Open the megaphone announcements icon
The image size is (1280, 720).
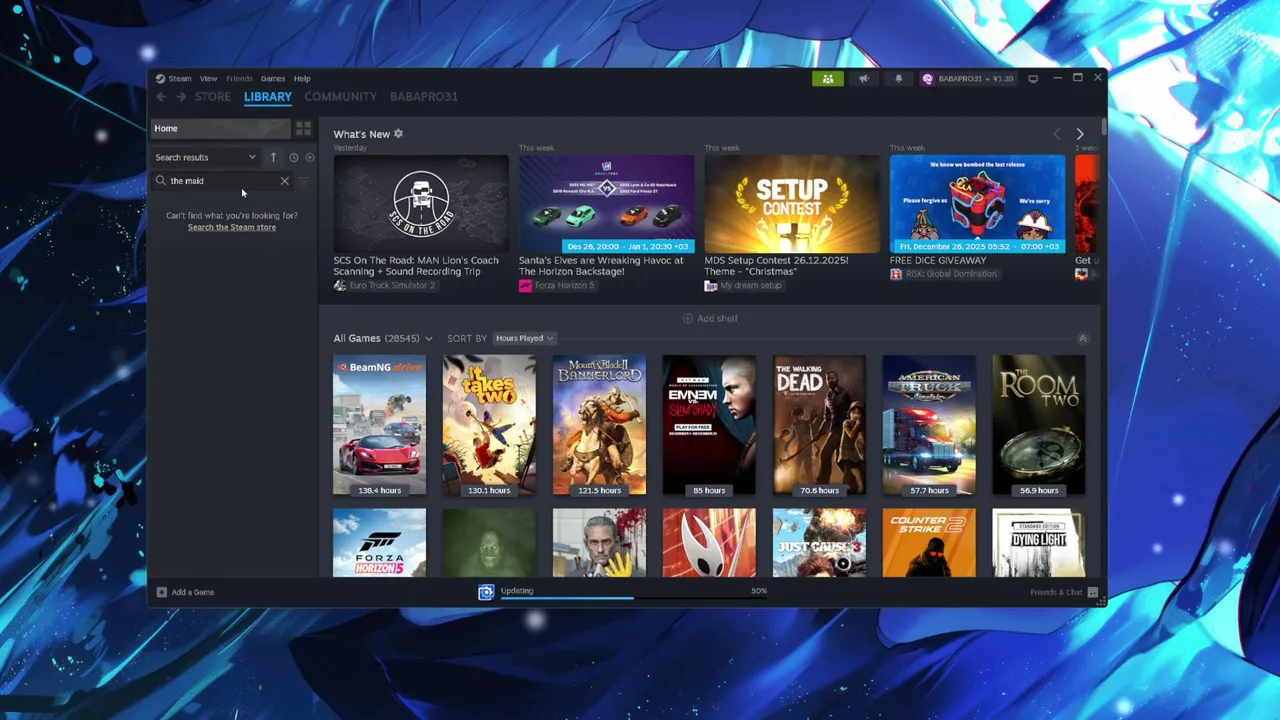[864, 79]
